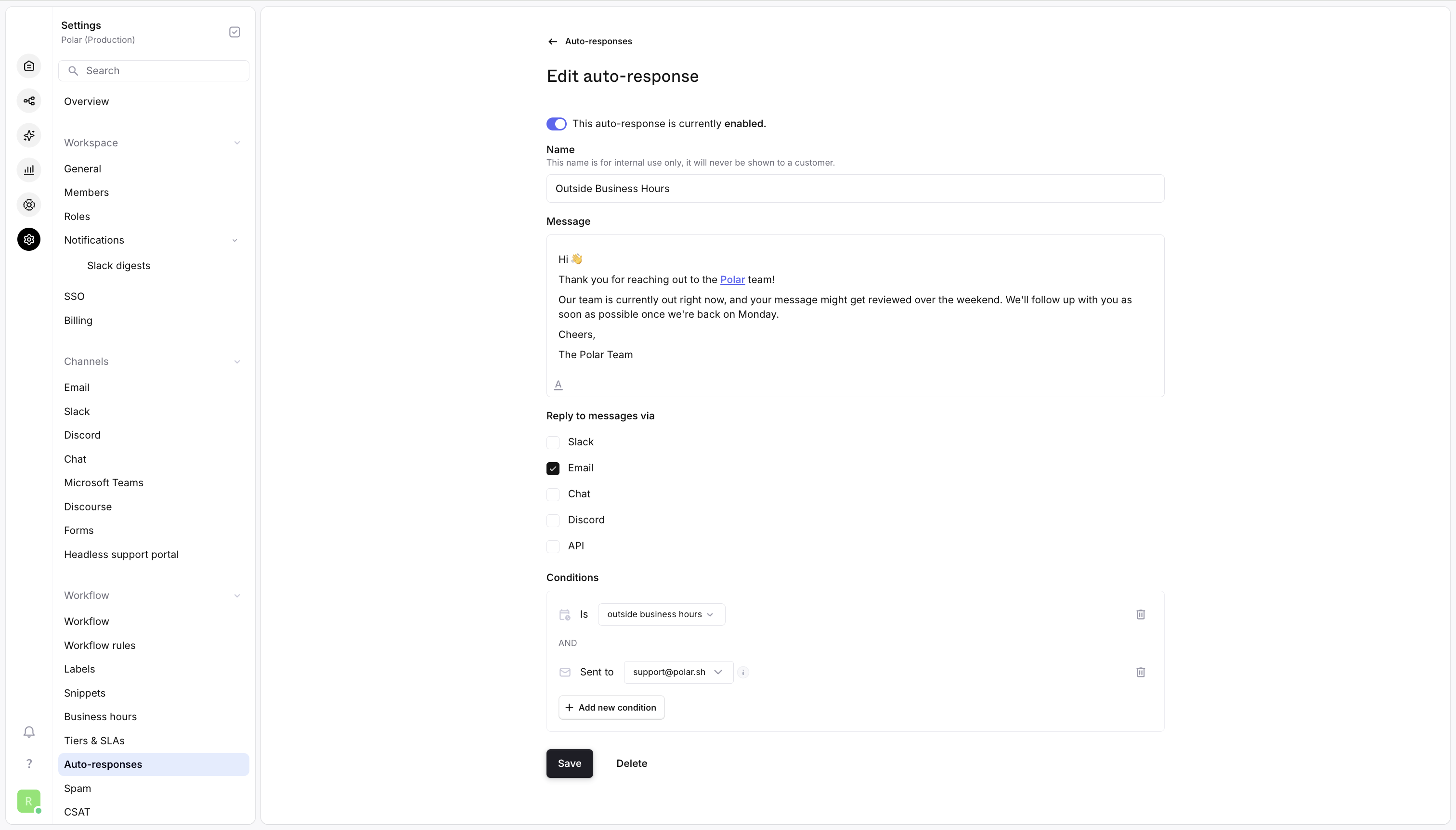1456x830 pixels.
Task: Go to Workflow rules in sidebar
Action: pos(100,645)
